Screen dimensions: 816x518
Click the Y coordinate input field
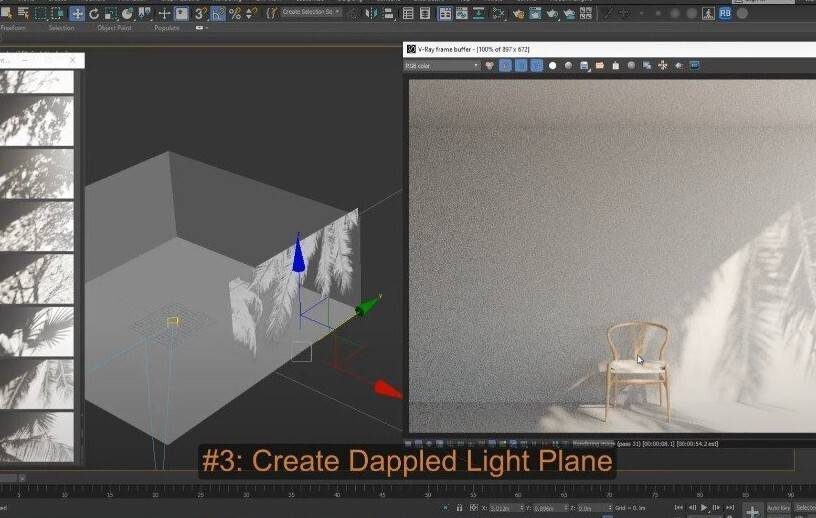tap(551, 508)
